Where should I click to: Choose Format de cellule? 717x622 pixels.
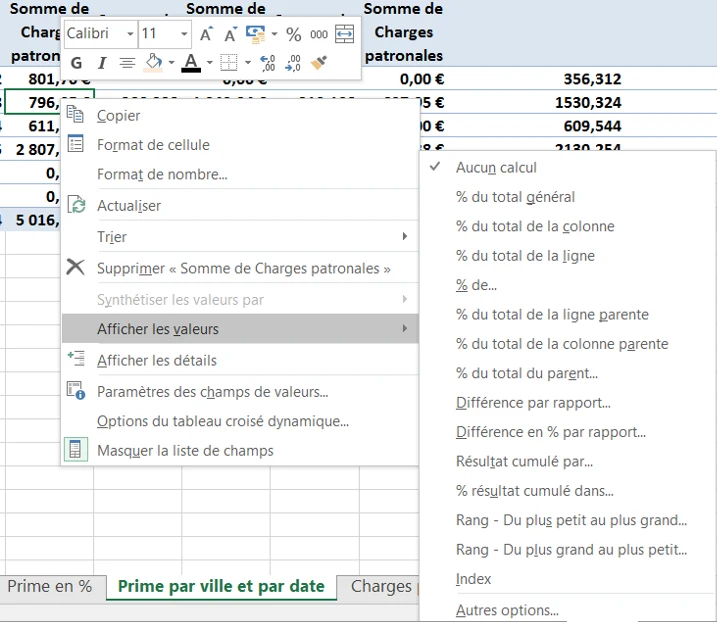[x=240, y=145]
